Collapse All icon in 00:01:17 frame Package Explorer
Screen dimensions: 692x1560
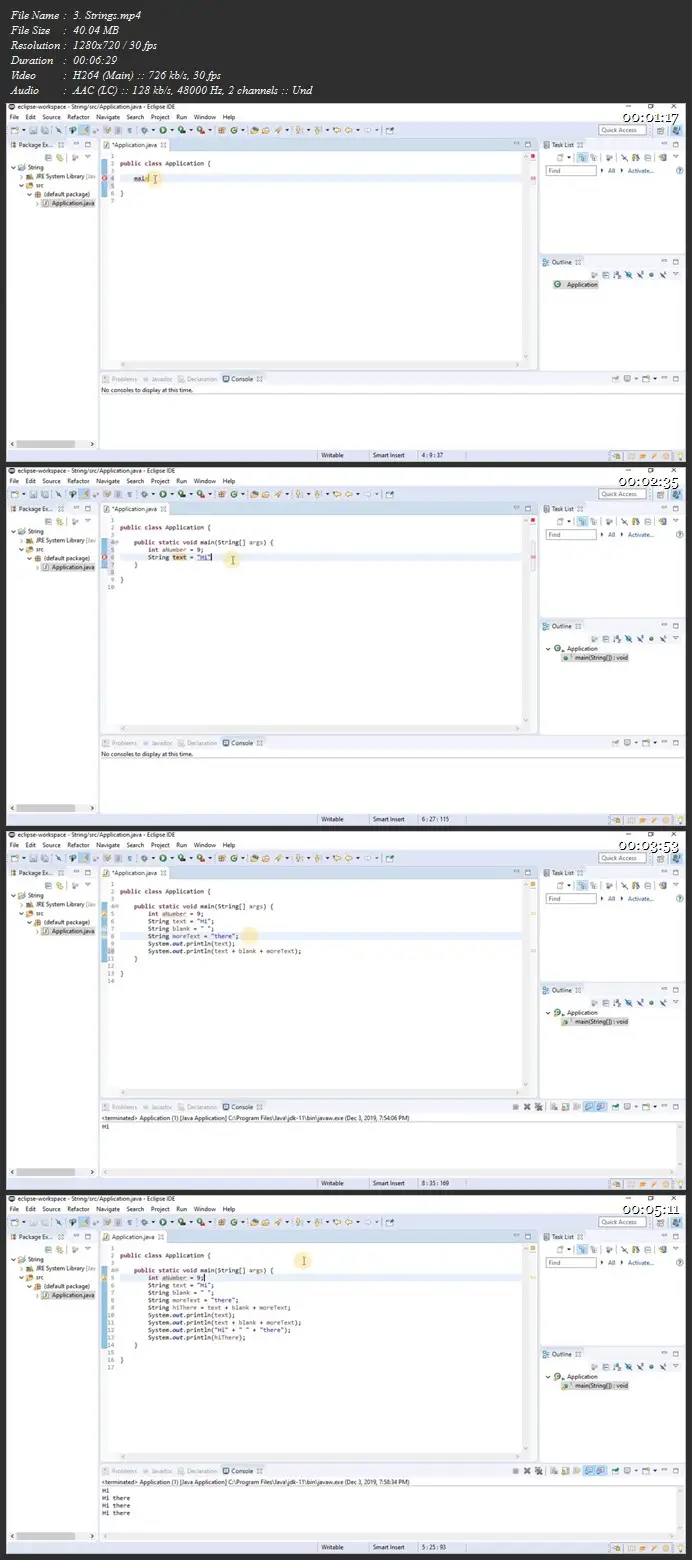49,157
